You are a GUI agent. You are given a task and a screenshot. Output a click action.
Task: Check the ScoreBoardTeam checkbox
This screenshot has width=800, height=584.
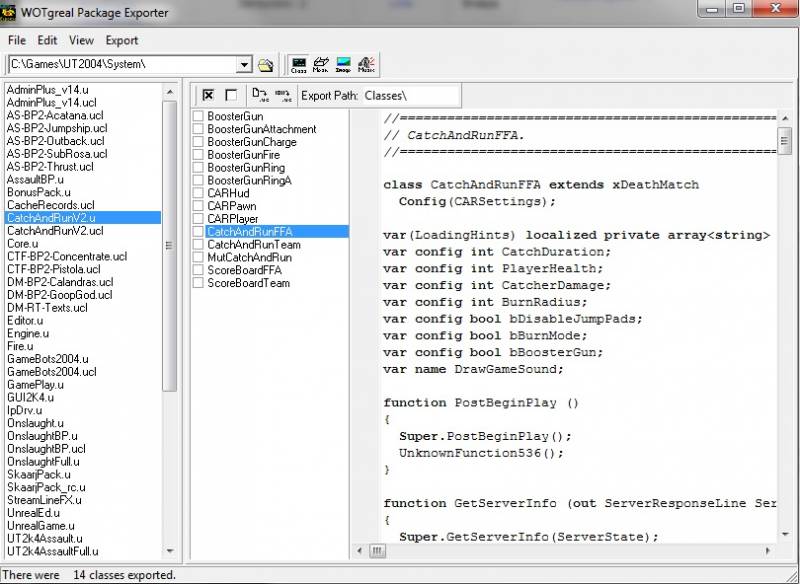[199, 284]
